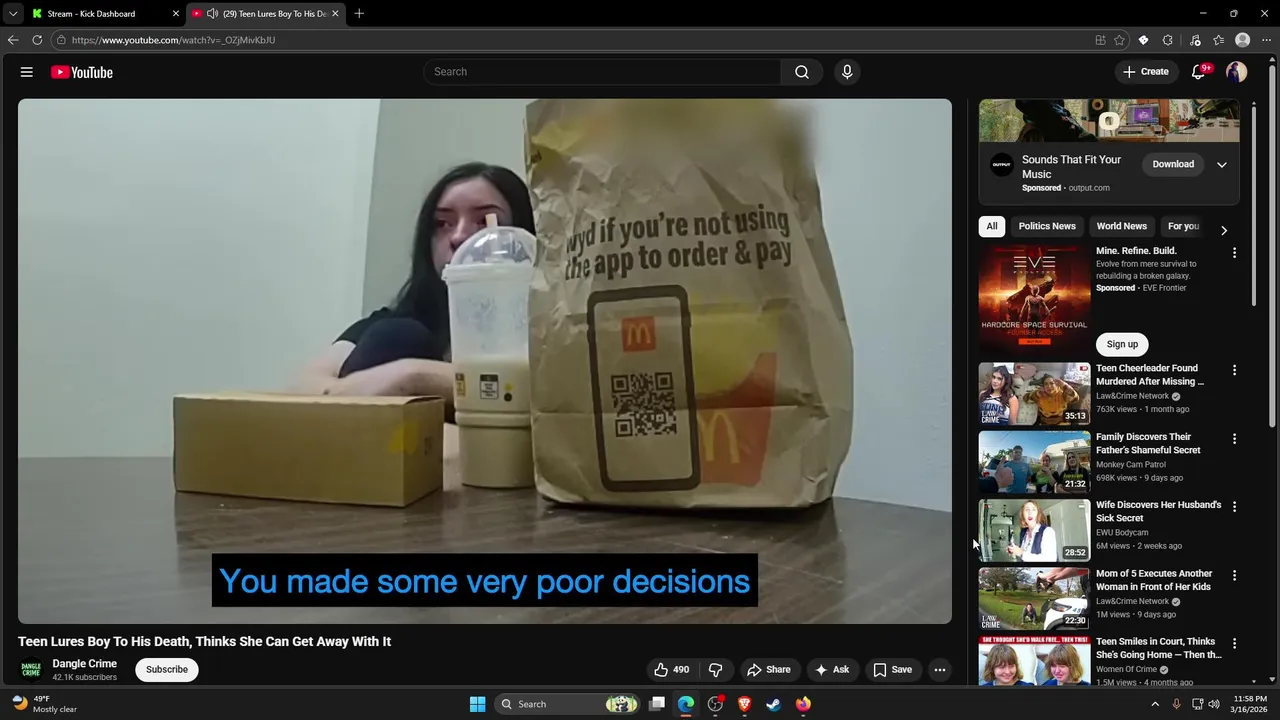Open options for Mom of 5 video
Viewport: 1280px width, 720px height.
(x=1234, y=576)
